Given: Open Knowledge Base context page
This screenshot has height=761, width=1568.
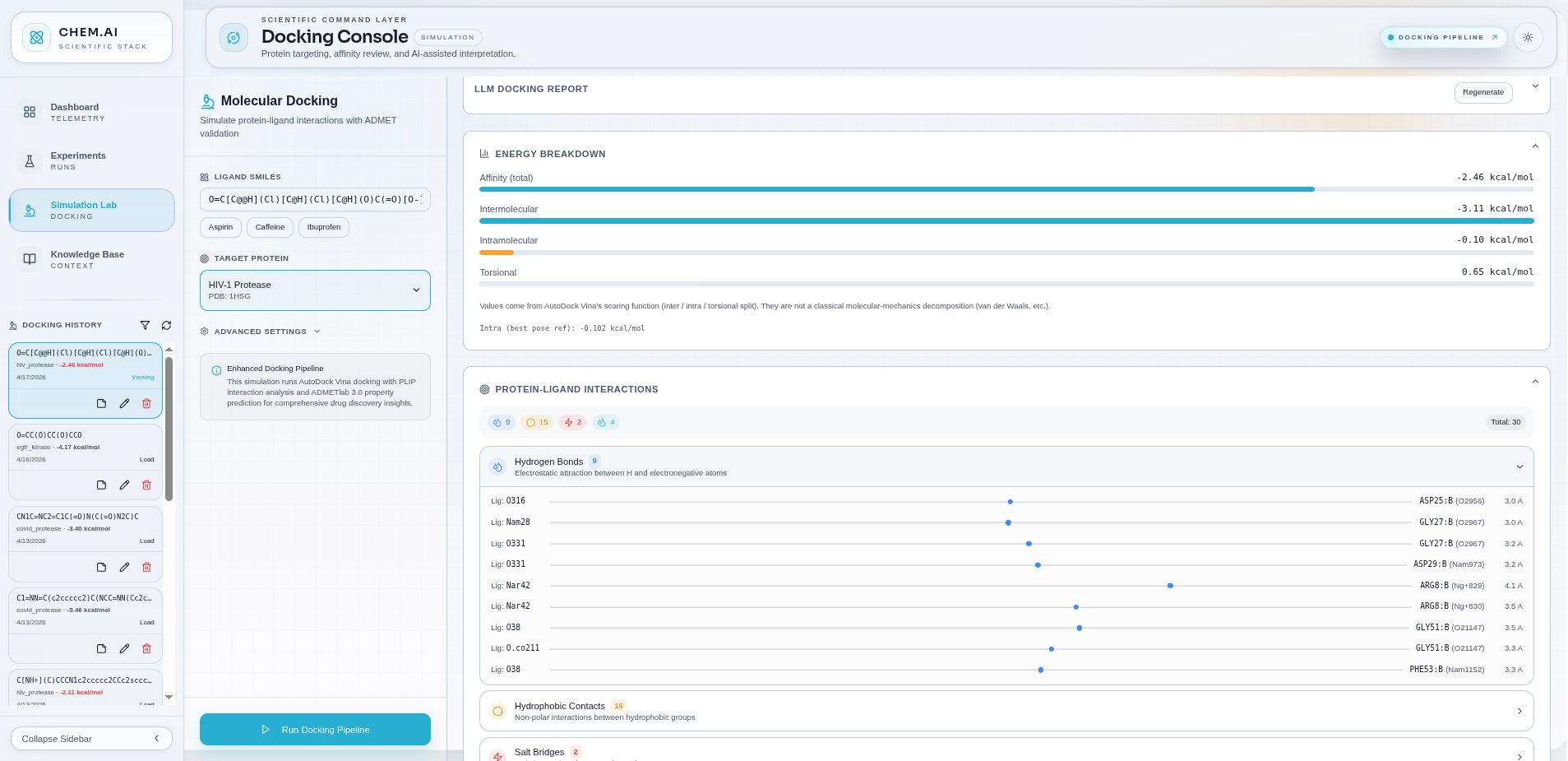Looking at the screenshot, I should 91,259.
